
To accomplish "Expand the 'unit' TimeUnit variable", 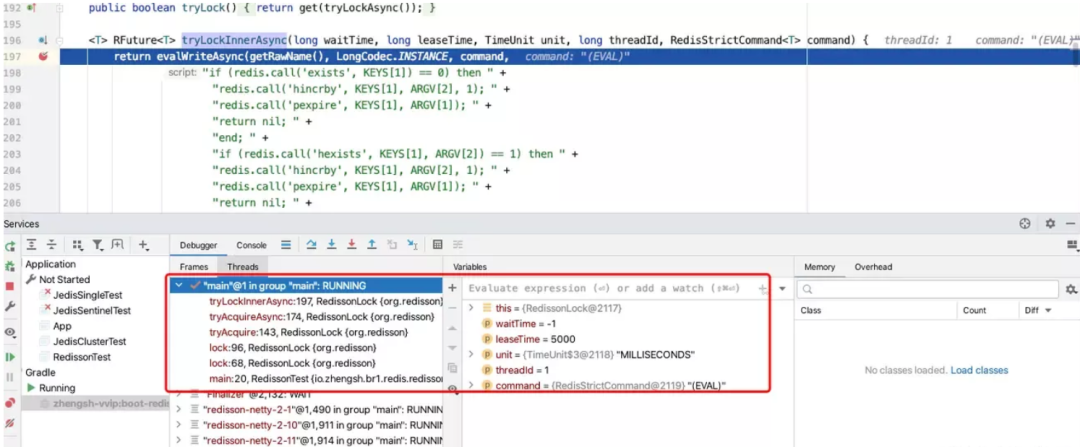I will [471, 354].
